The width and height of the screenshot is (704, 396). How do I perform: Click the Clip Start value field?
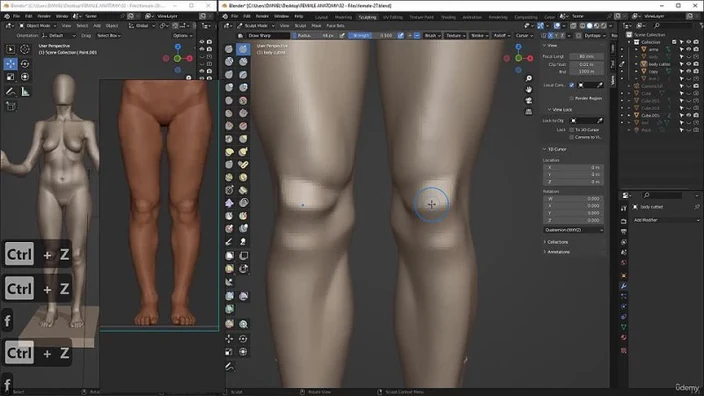coord(586,64)
